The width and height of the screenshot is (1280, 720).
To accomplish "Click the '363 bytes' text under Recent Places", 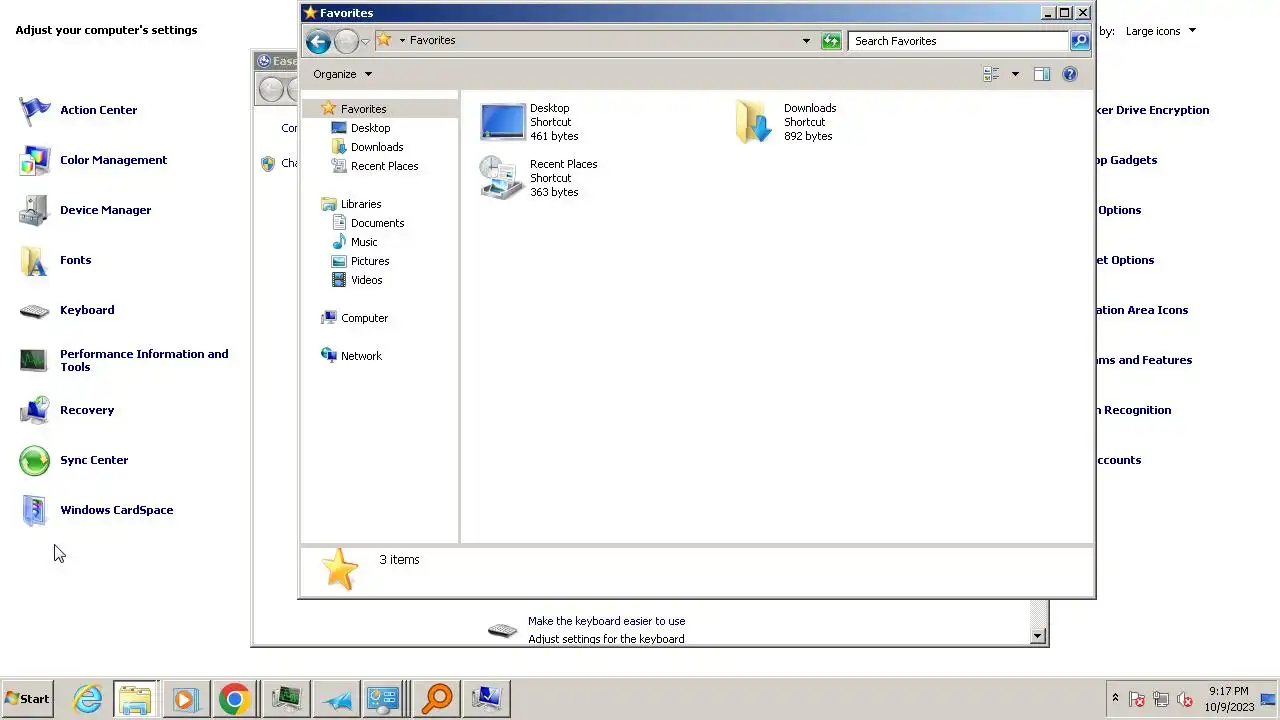I will tap(554, 192).
